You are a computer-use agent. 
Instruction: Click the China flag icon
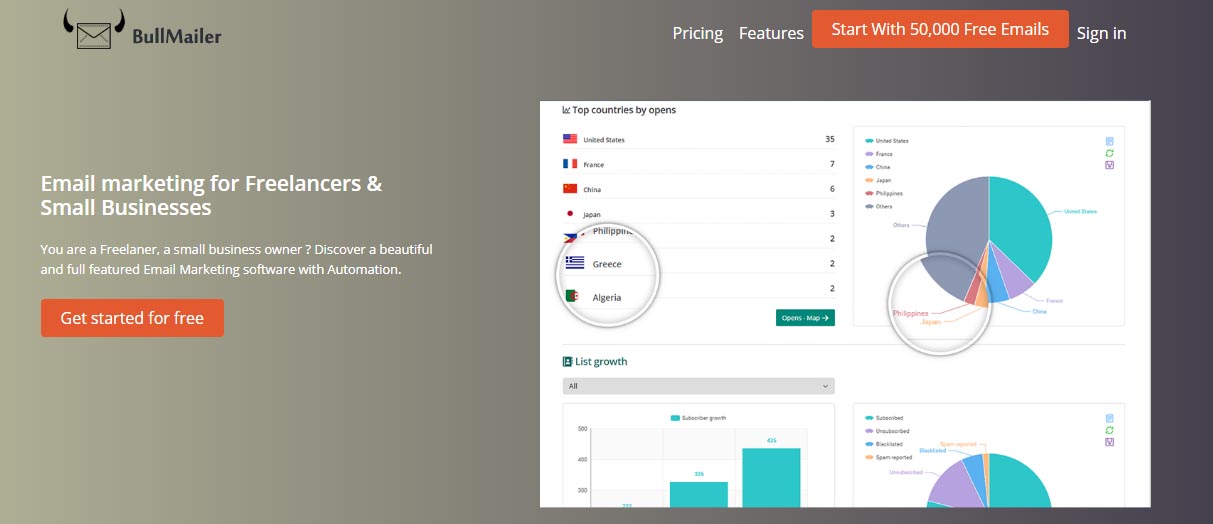570,189
